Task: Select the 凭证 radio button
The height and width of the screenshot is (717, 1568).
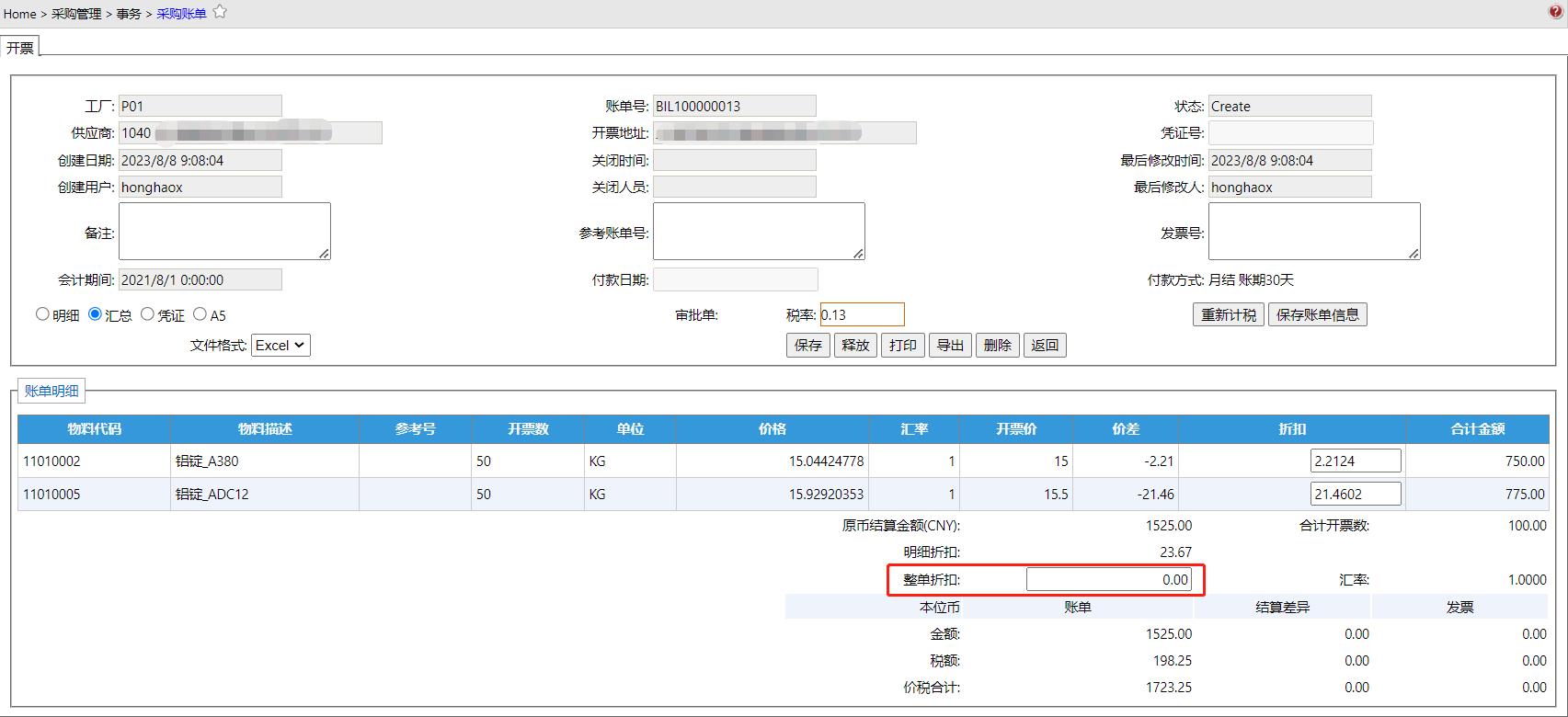Action: [147, 314]
